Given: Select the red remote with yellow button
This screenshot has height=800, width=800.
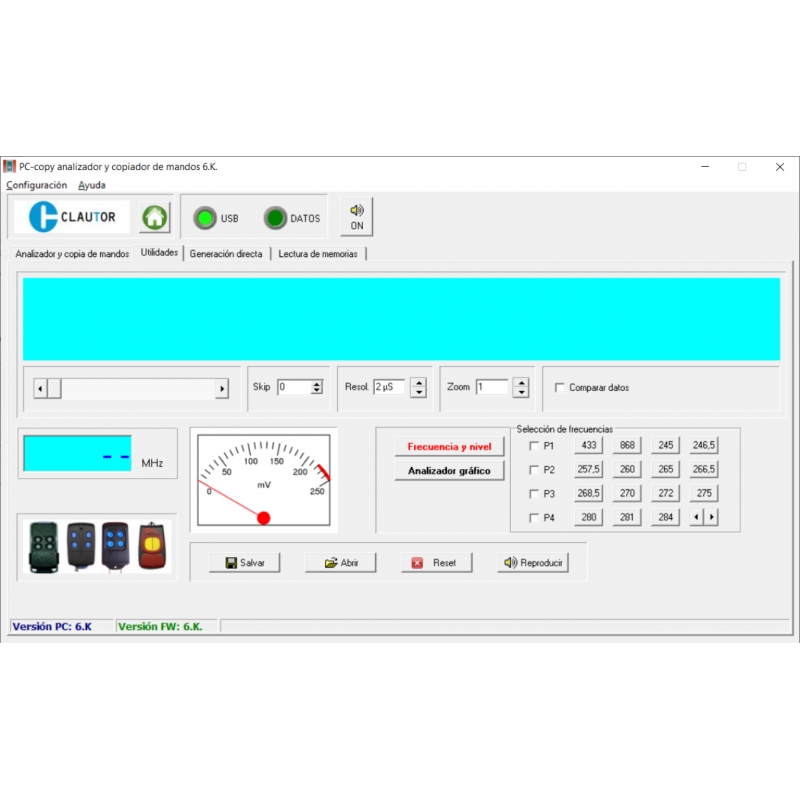Looking at the screenshot, I should click(152, 545).
